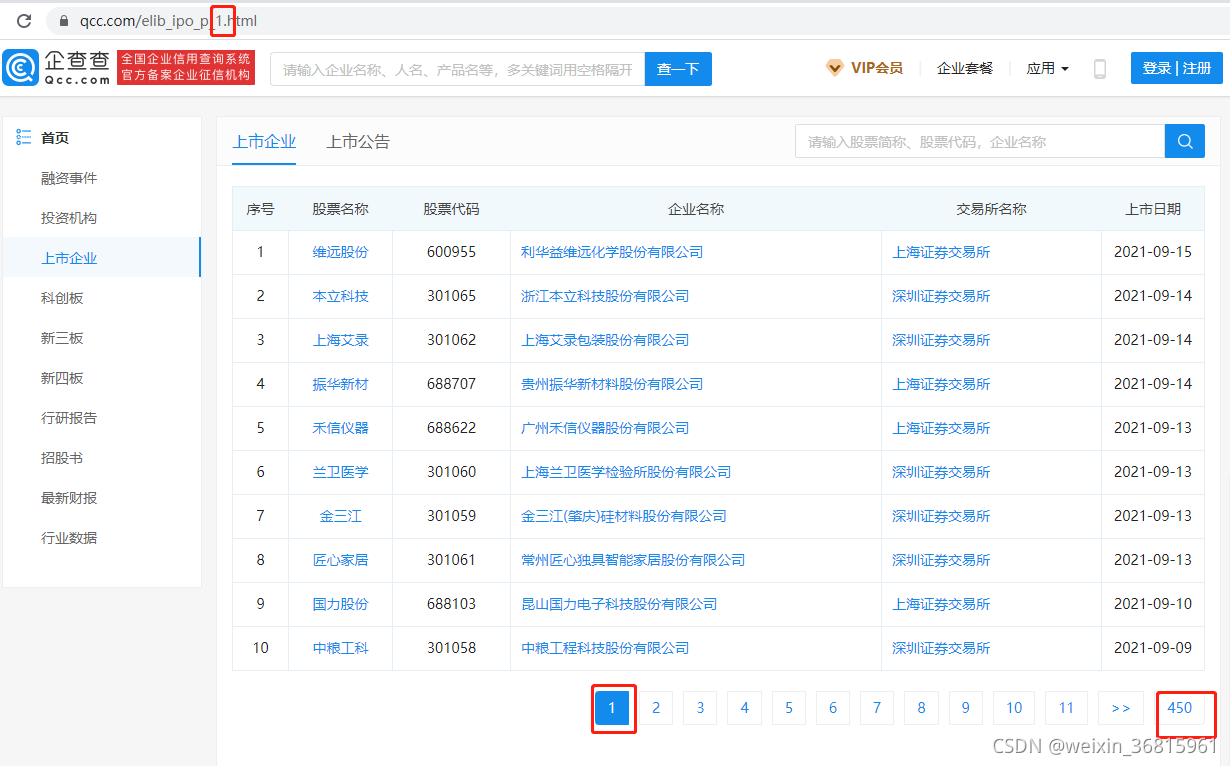Switch to the 上市公告 tab
Image resolution: width=1230 pixels, height=766 pixels.
pyautogui.click(x=358, y=142)
